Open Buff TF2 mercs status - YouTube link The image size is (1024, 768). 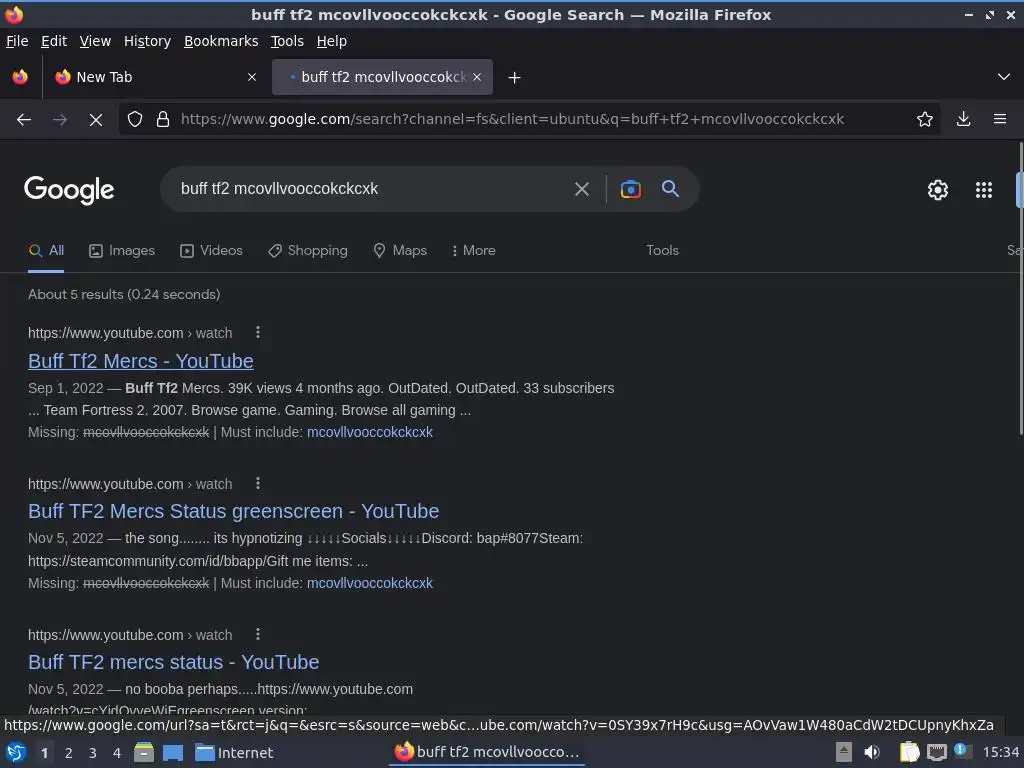pyautogui.click(x=173, y=662)
